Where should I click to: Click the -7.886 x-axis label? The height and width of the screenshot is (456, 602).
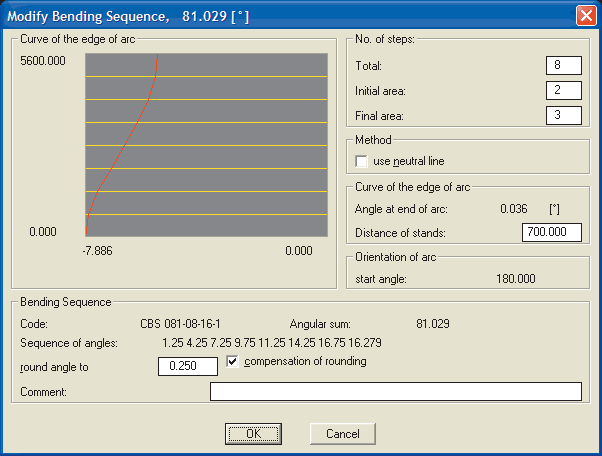tap(96, 251)
